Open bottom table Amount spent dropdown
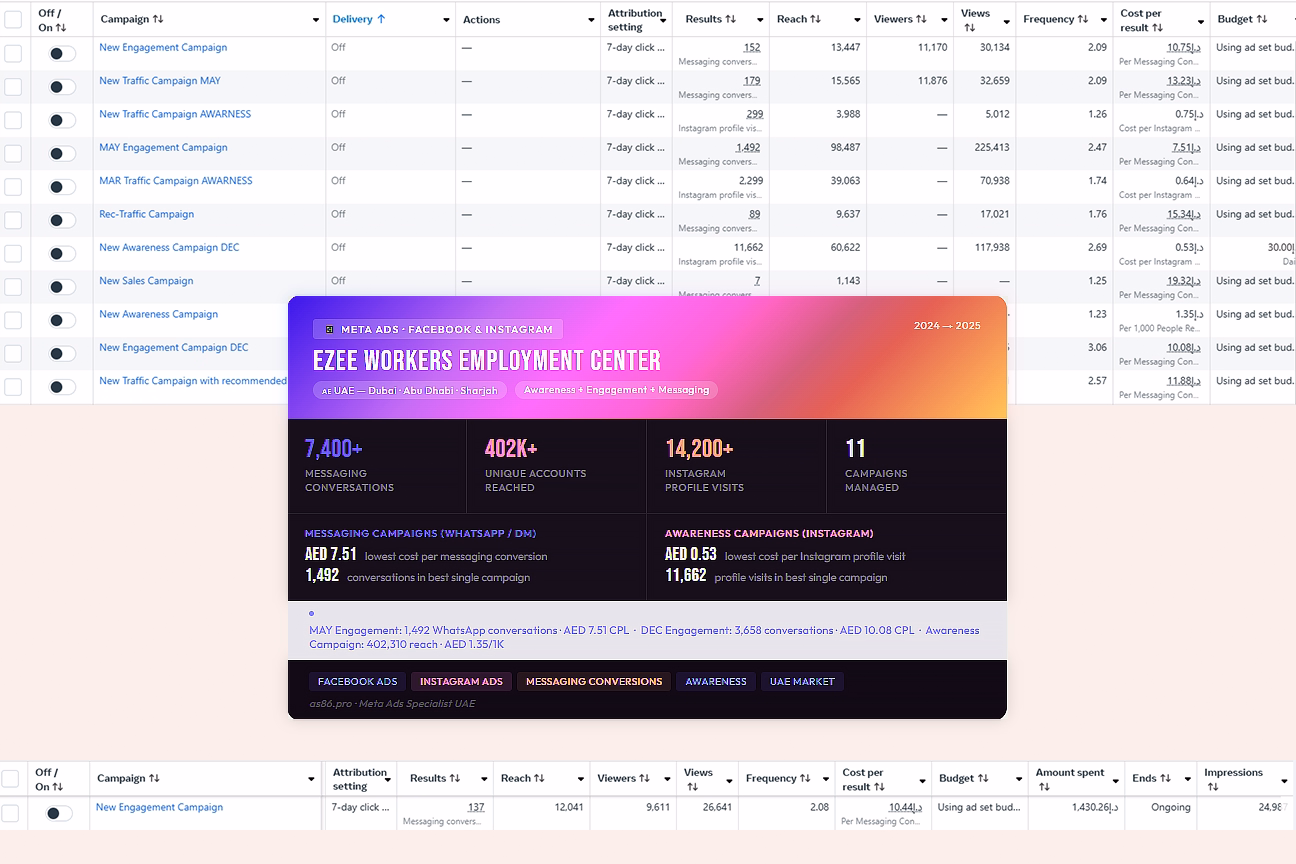The height and width of the screenshot is (864, 1296). pyautogui.click(x=1118, y=779)
